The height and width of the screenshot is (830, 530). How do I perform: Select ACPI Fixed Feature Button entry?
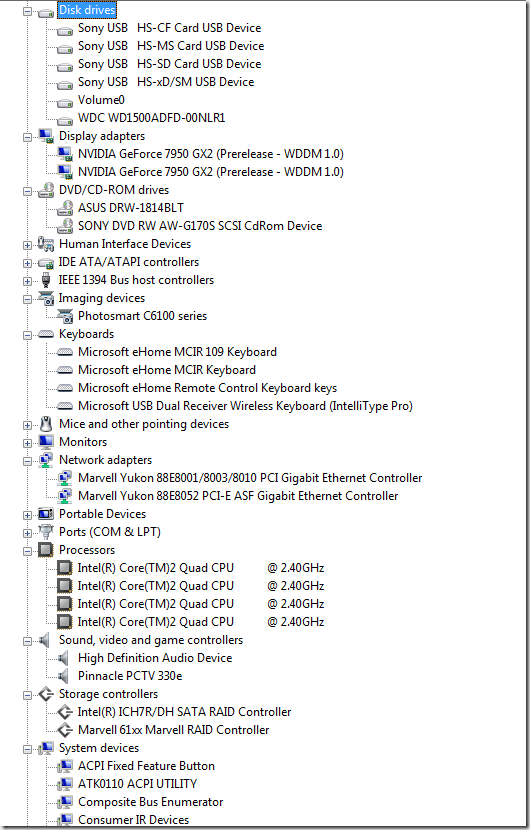coord(146,766)
